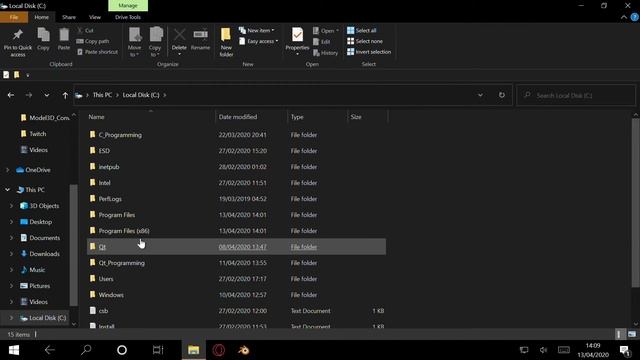Expand 3D Objects tree node
The image size is (640, 360).
[x=11, y=206]
